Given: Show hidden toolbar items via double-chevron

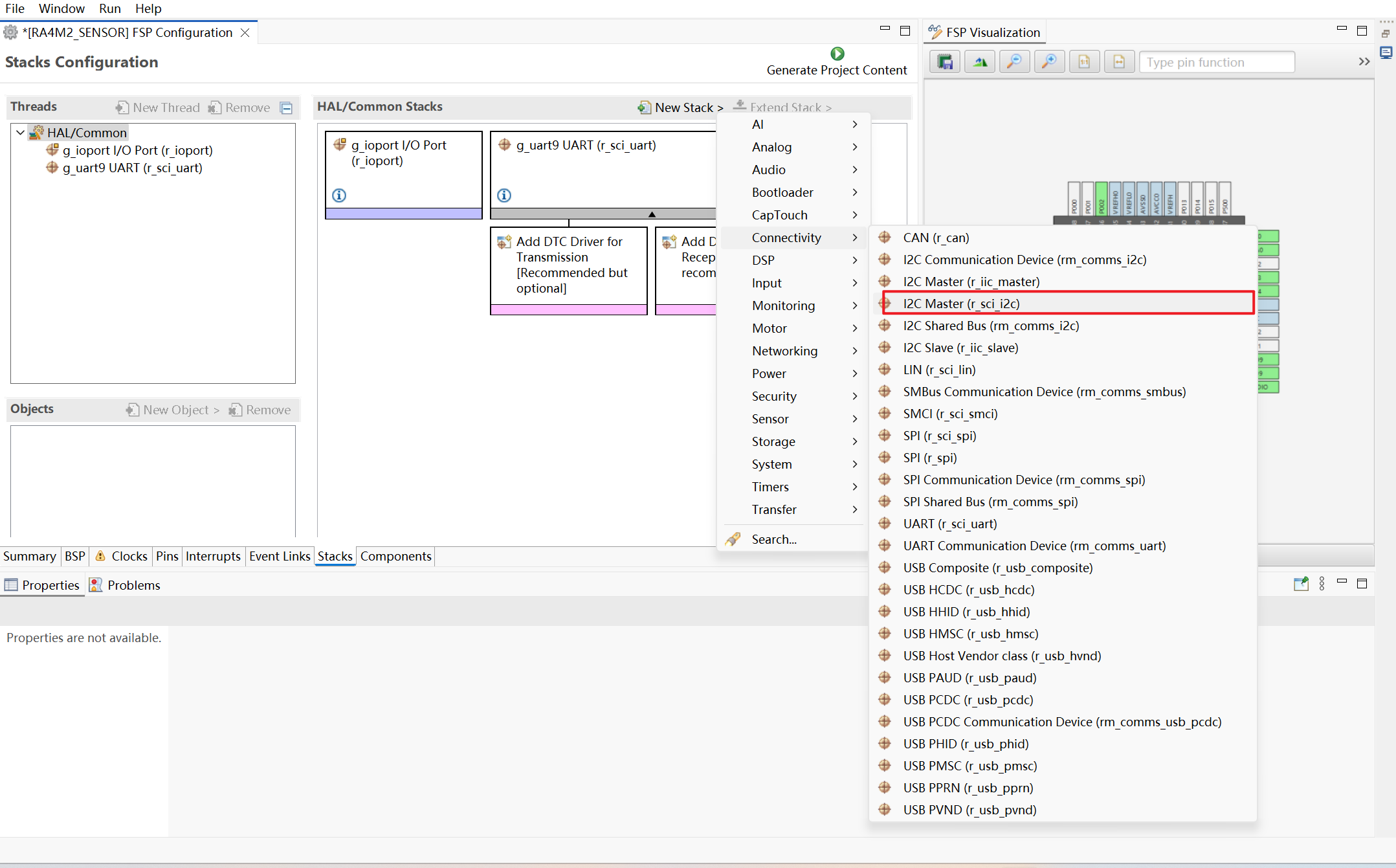Looking at the screenshot, I should coord(1364,62).
